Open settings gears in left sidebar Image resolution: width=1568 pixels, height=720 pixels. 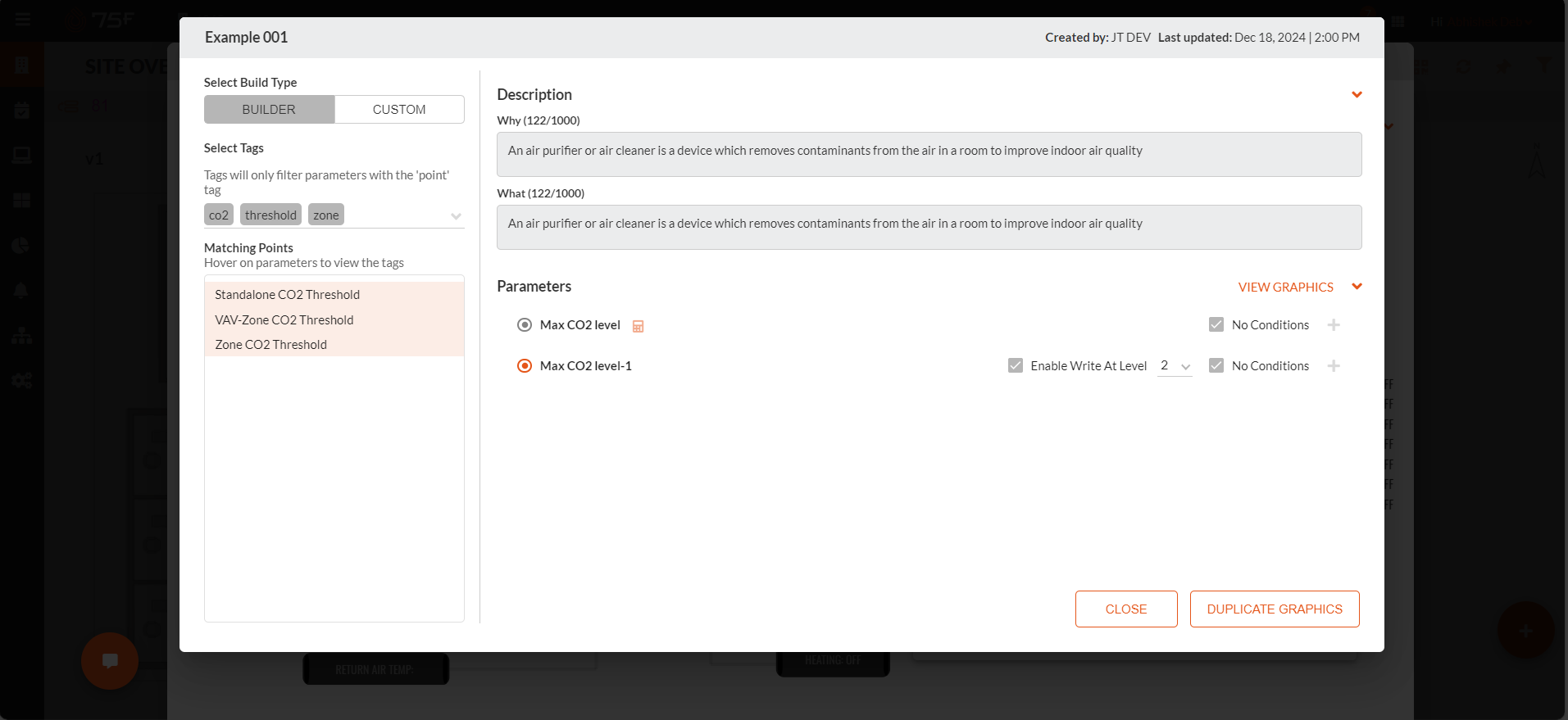tap(21, 380)
